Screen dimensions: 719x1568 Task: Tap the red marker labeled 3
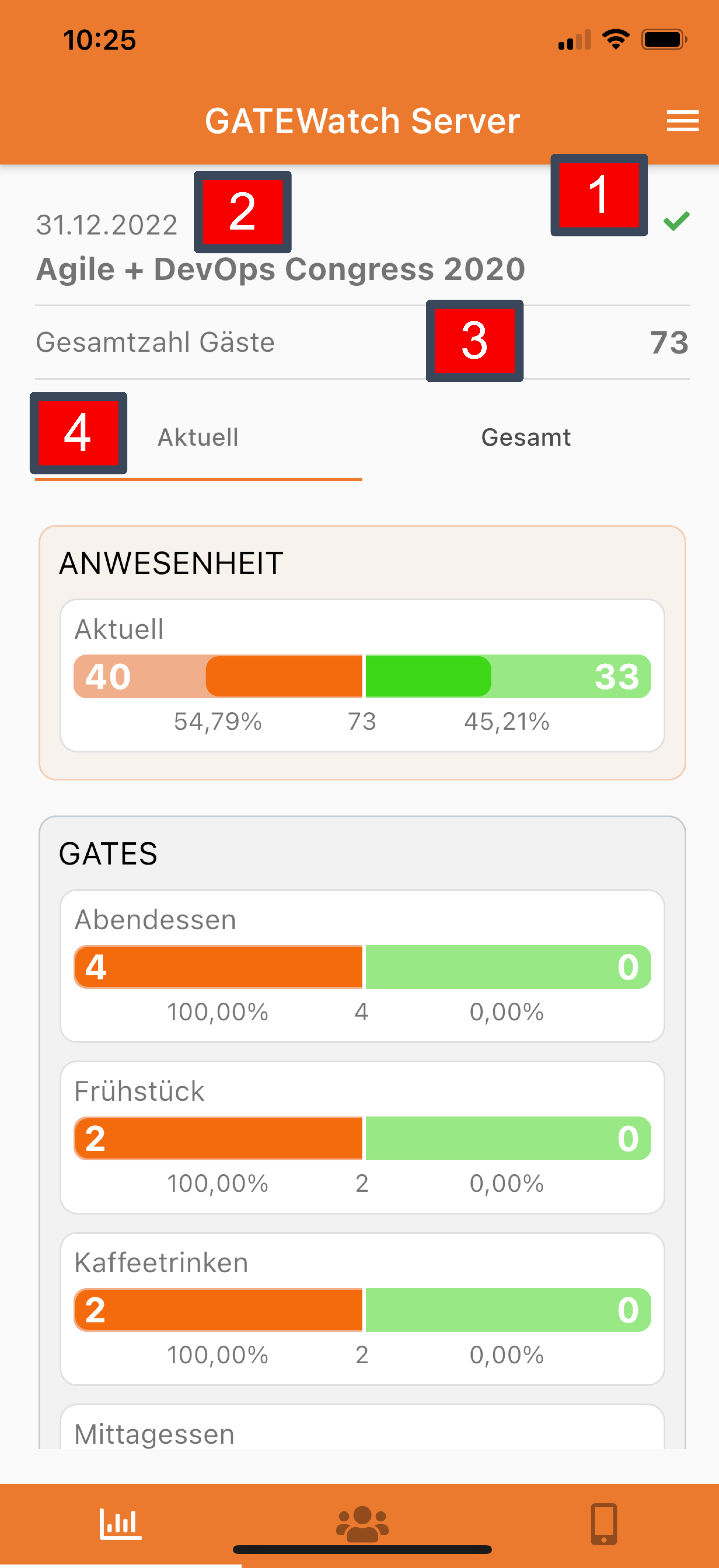pyautogui.click(x=474, y=341)
